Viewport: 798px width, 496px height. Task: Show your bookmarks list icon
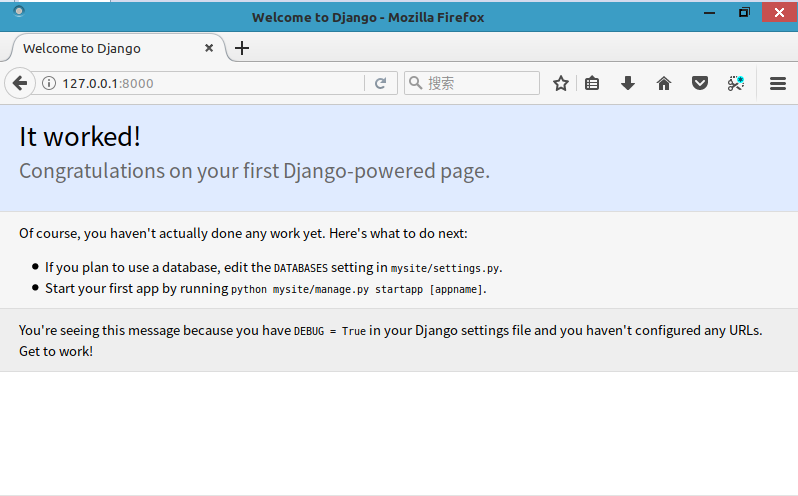592,83
